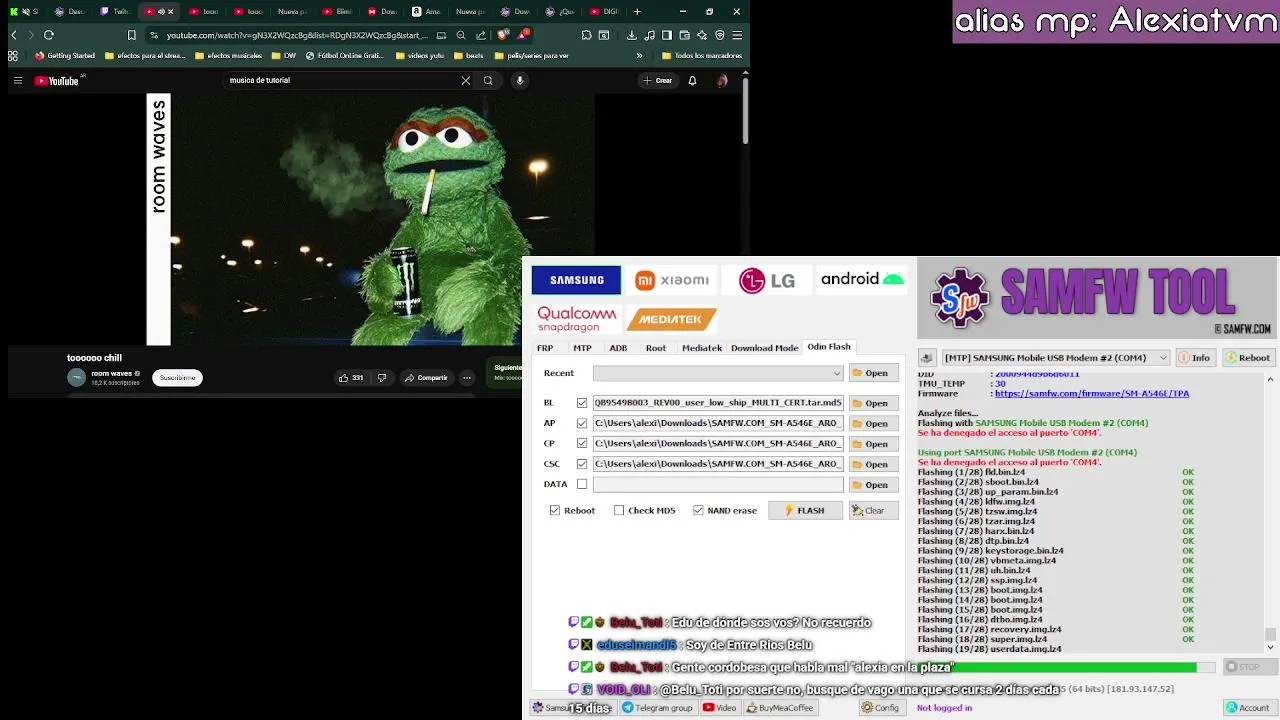The width and height of the screenshot is (1280, 720).
Task: Select the Odin Flash tab
Action: pyautogui.click(x=829, y=347)
